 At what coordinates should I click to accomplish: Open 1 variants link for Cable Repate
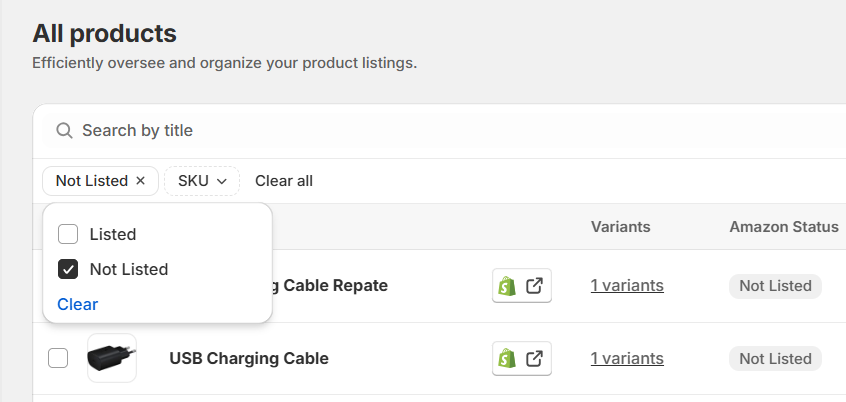627,285
